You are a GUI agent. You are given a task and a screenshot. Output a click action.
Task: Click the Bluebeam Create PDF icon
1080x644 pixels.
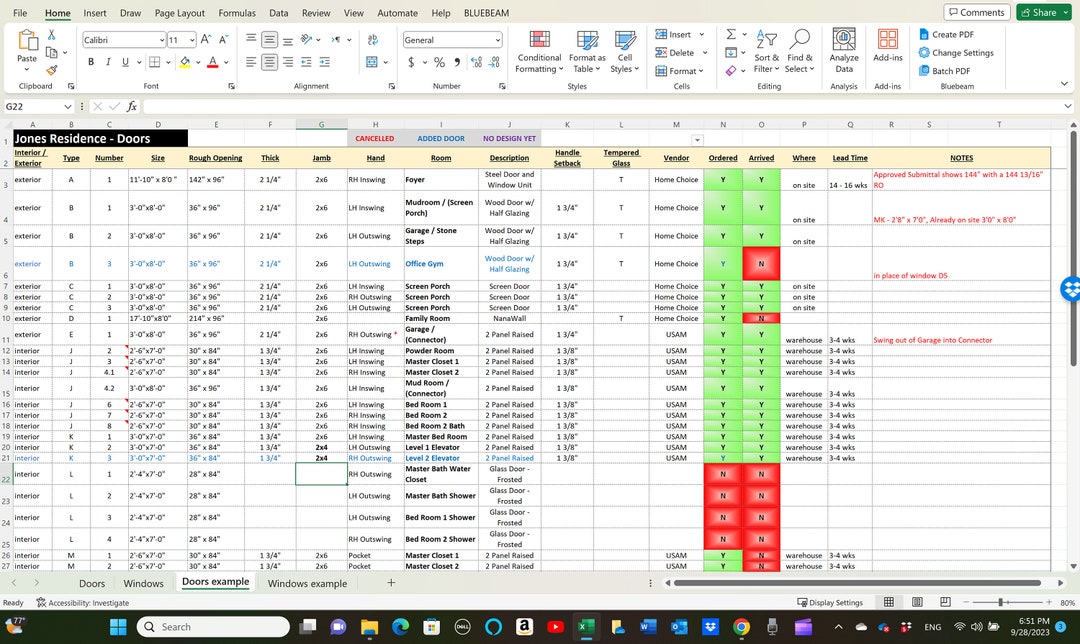[x=924, y=34]
